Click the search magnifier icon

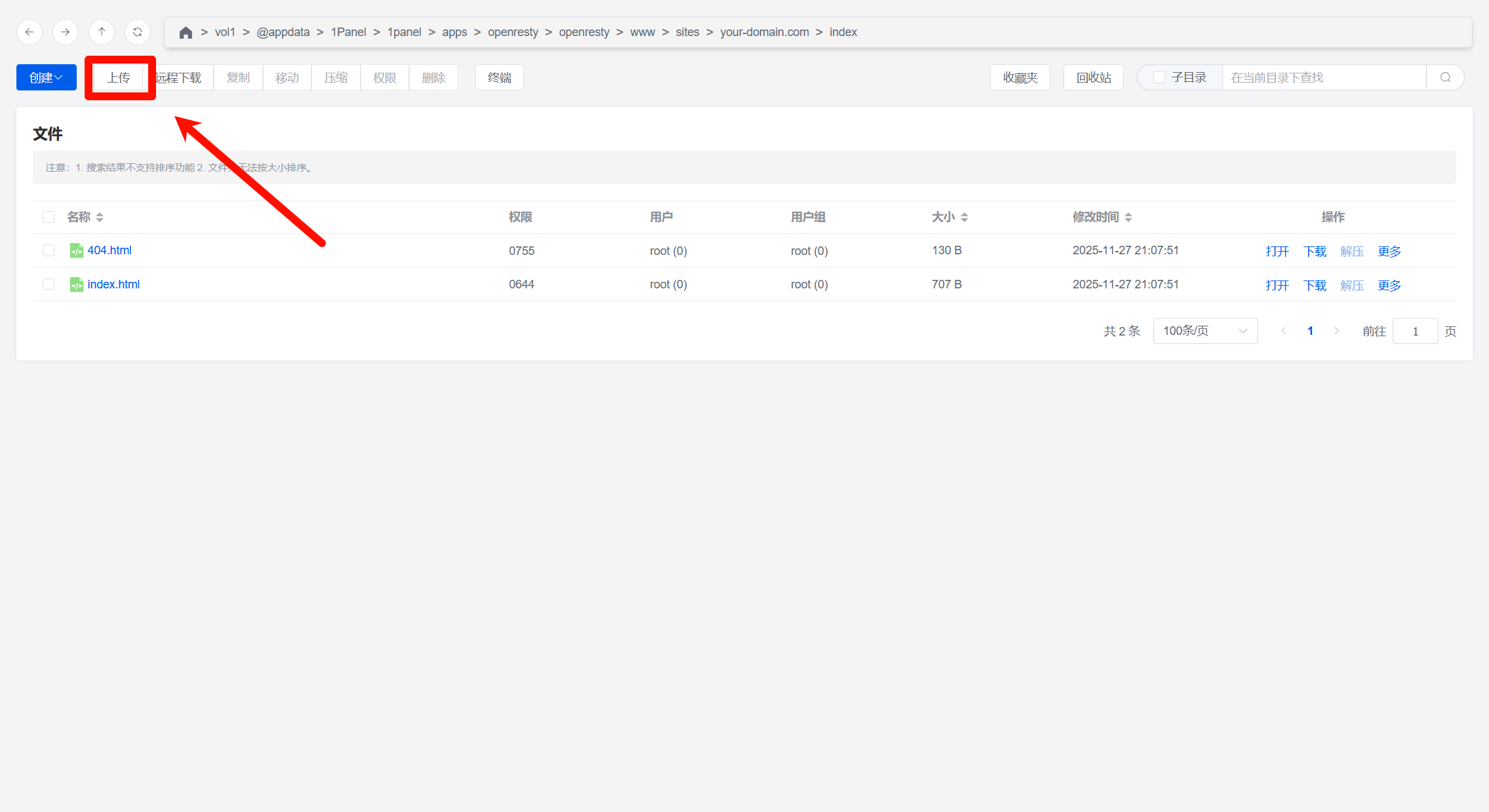(1445, 77)
